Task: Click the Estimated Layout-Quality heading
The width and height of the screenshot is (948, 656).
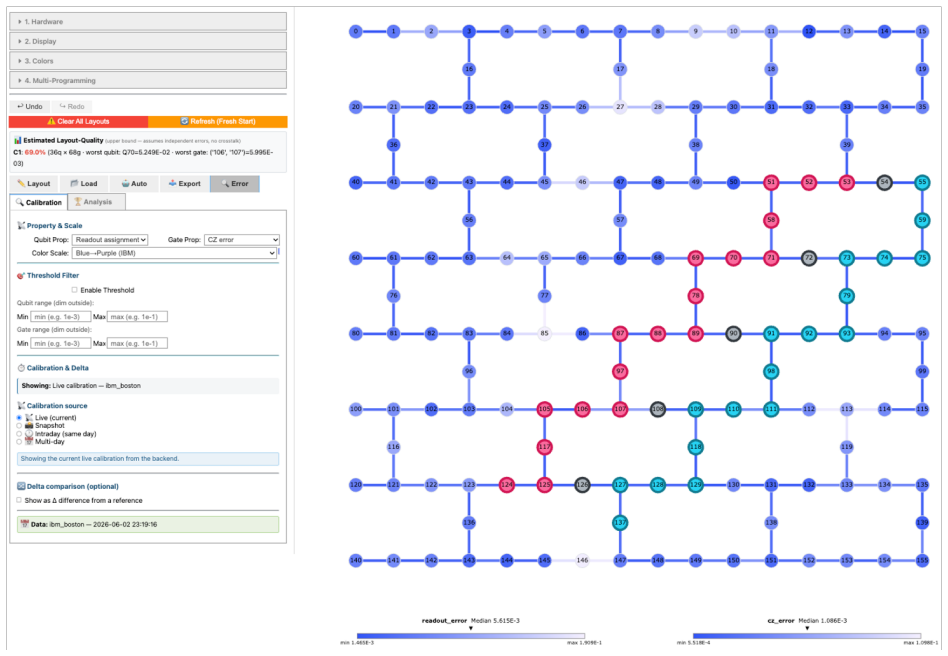Action: 63,140
